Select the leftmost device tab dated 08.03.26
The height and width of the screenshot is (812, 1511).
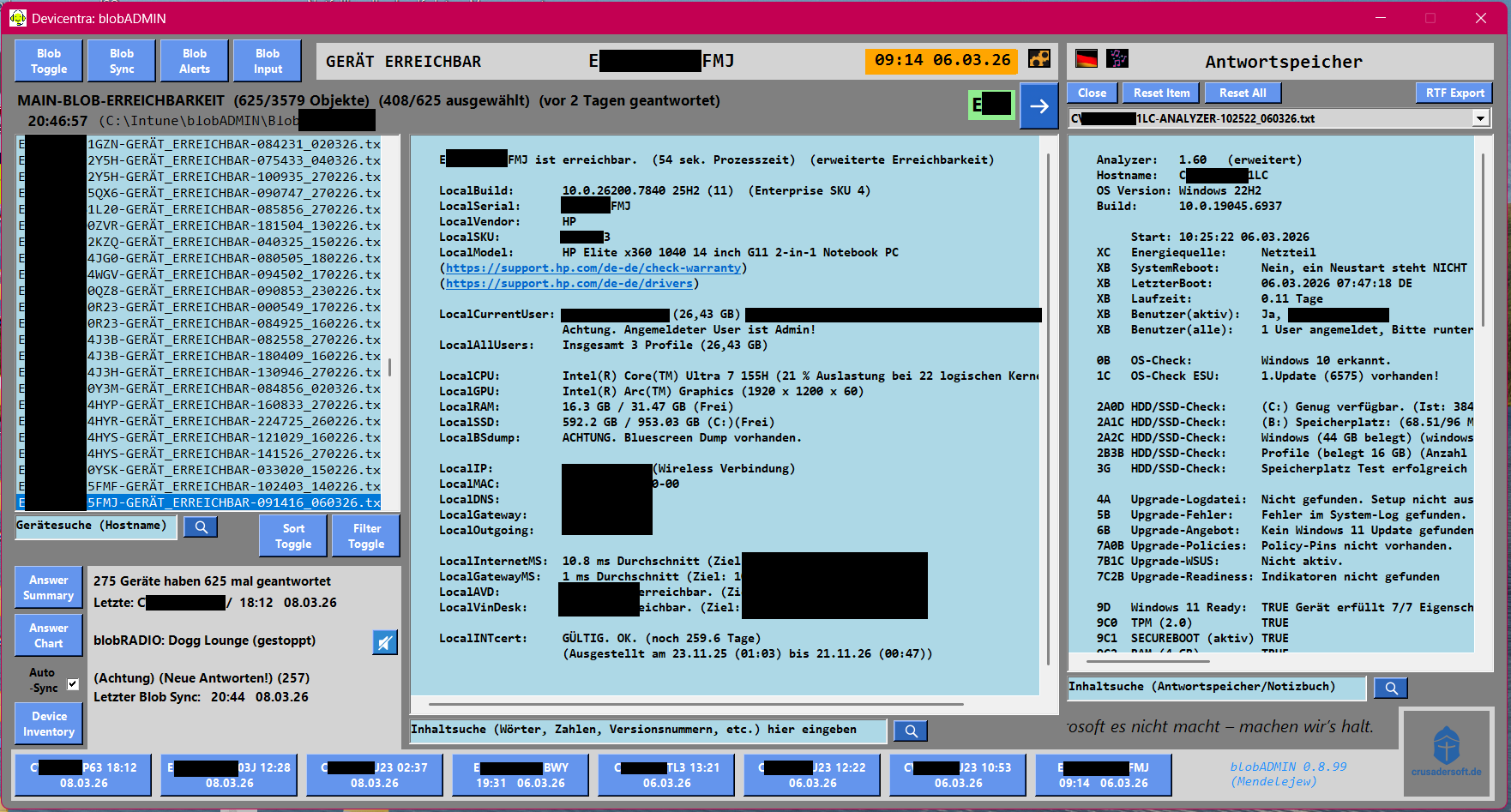pos(82,774)
